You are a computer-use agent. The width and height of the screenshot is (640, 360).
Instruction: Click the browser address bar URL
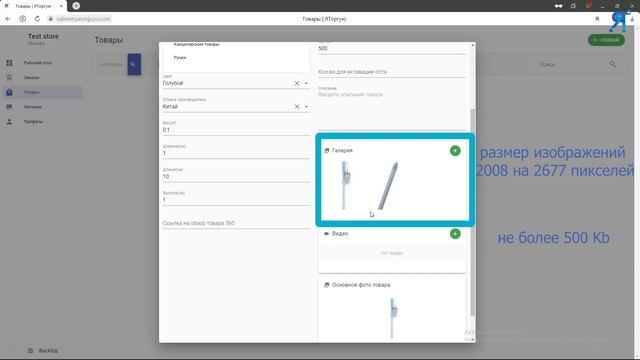pyautogui.click(x=83, y=19)
